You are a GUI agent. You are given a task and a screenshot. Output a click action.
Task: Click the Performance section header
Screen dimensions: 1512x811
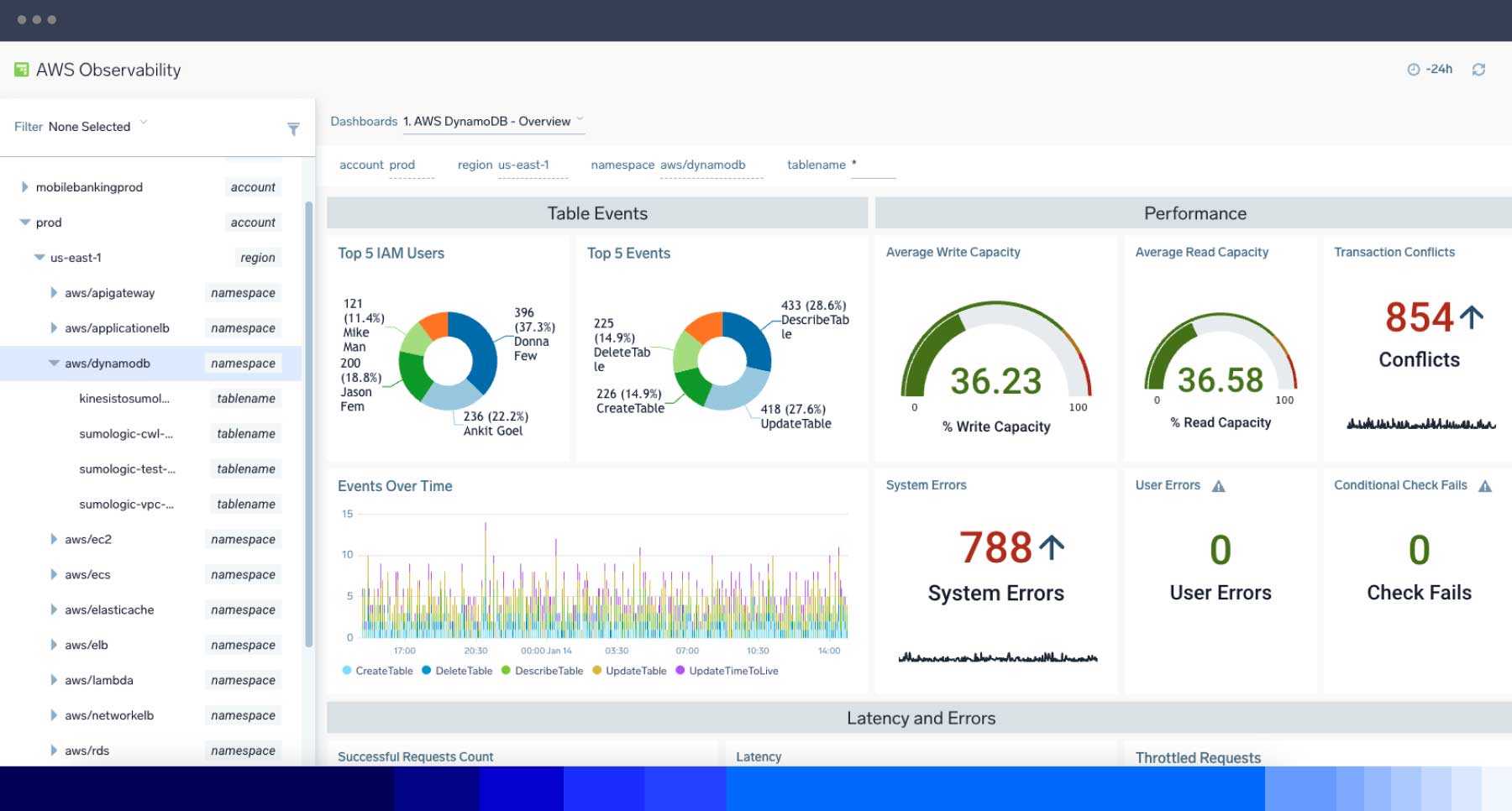tap(1194, 213)
